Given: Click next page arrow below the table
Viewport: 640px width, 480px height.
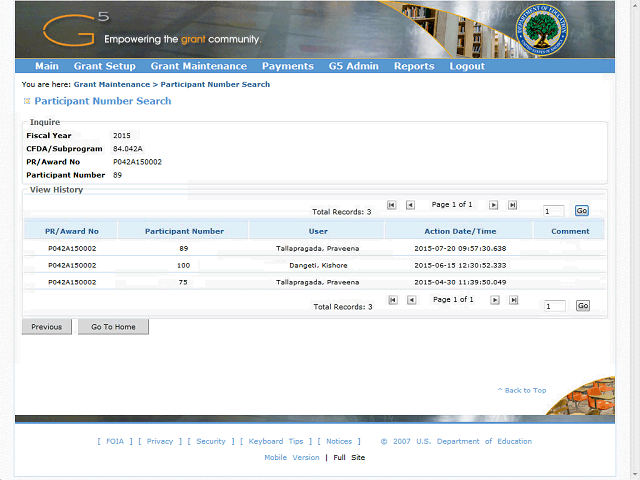Looking at the screenshot, I should pos(493,300).
